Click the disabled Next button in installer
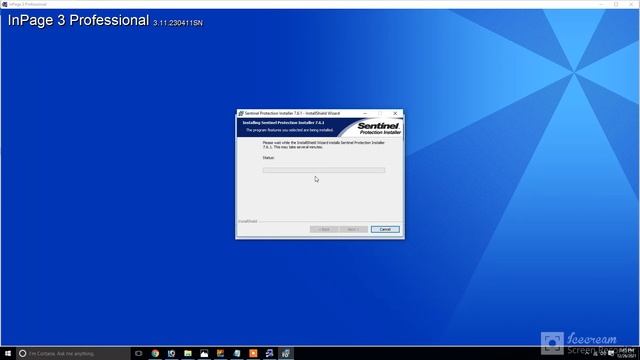This screenshot has width=640, height=360. 353,229
